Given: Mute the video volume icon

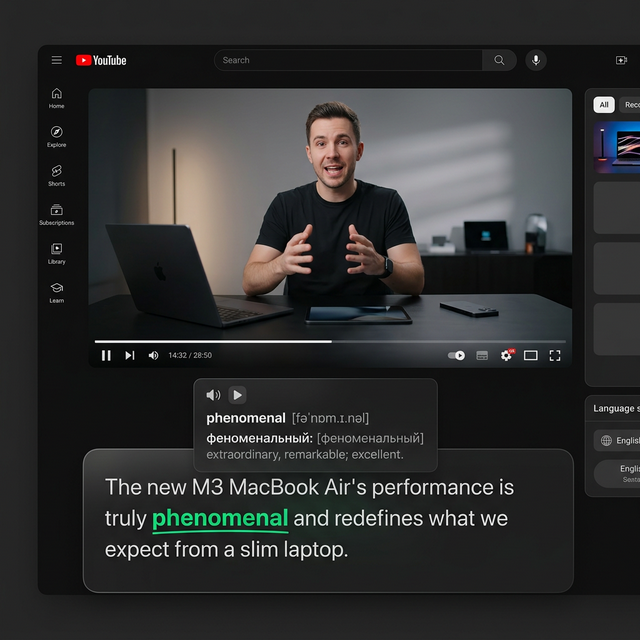Looking at the screenshot, I should 153,356.
